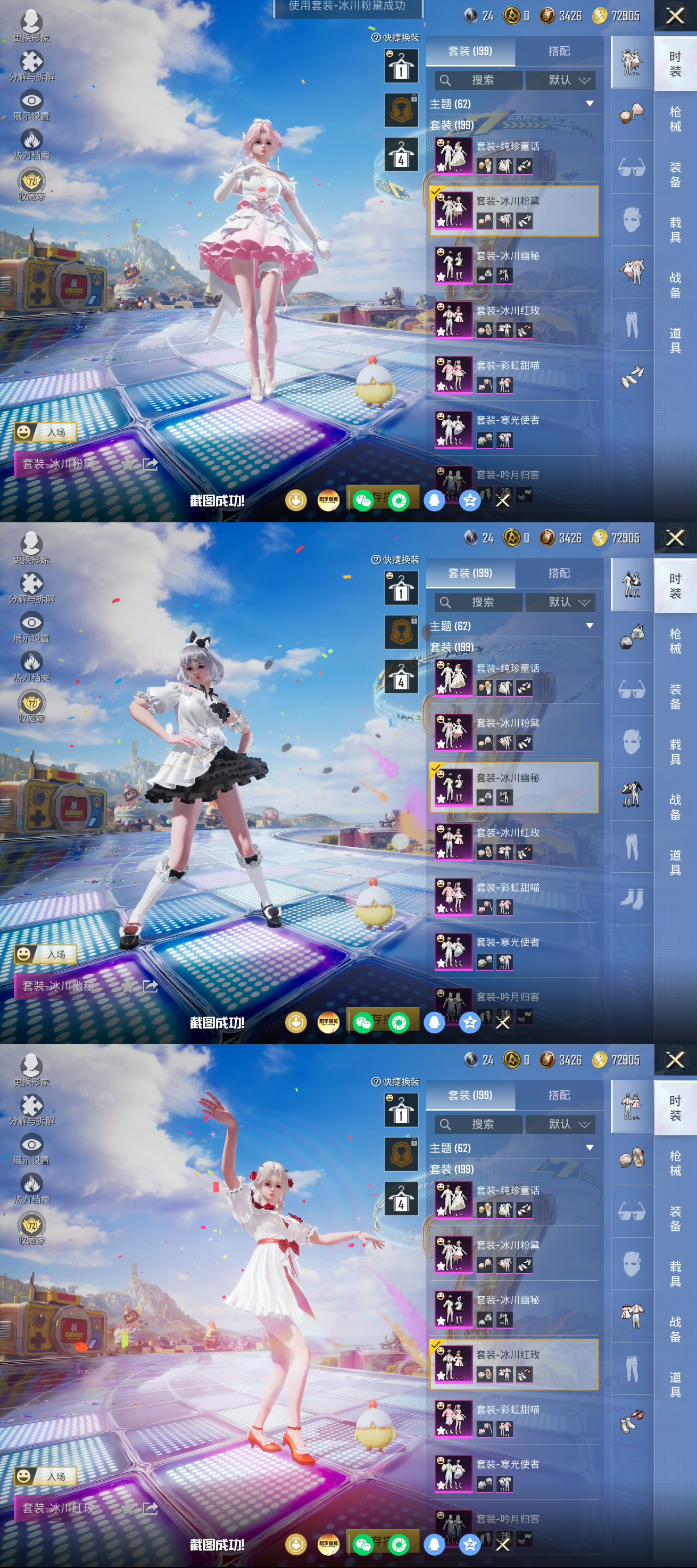Click 入场 button on 冰川幽秘 preview screen

tap(46, 954)
